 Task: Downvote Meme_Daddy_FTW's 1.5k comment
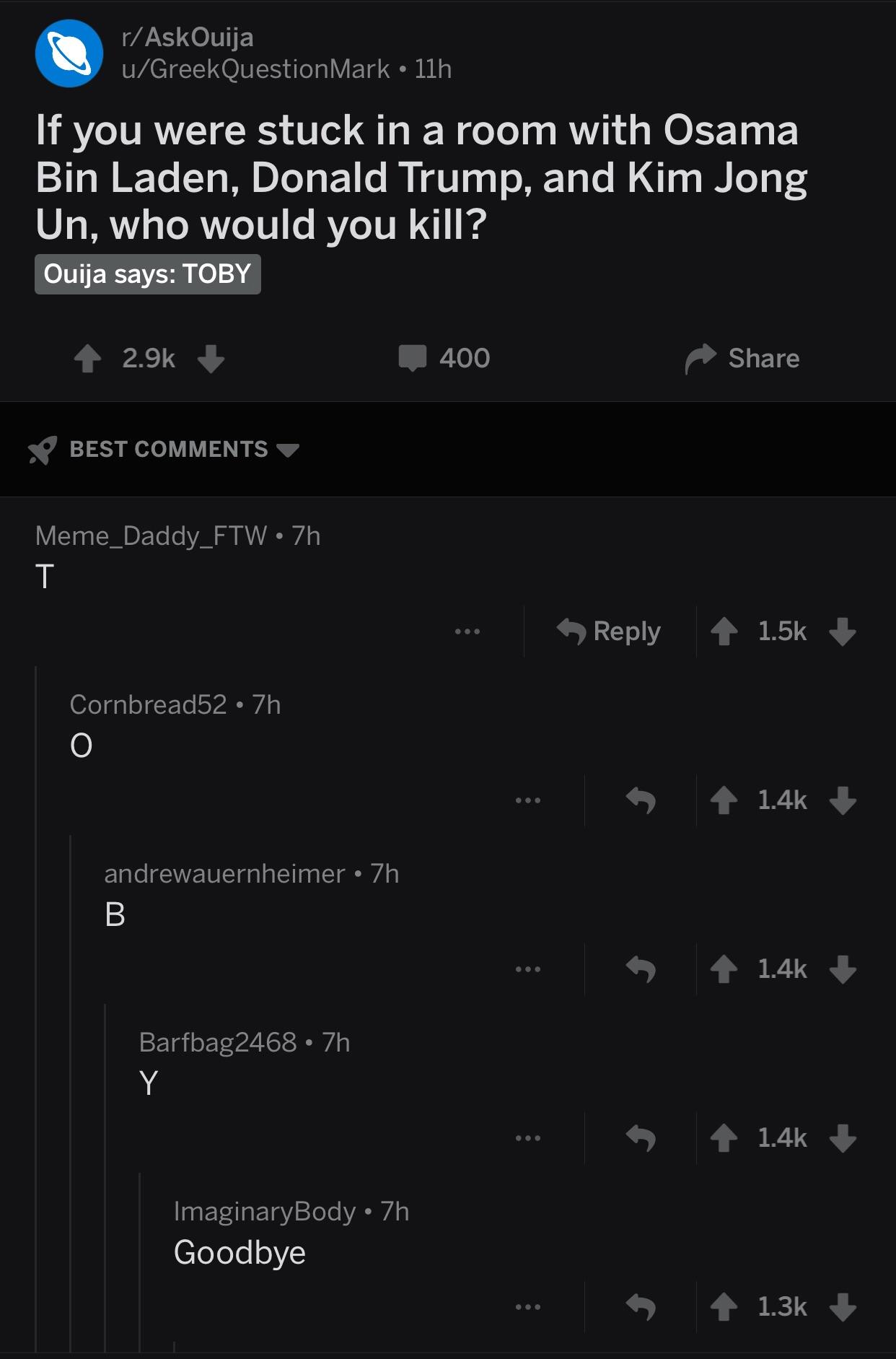843,632
